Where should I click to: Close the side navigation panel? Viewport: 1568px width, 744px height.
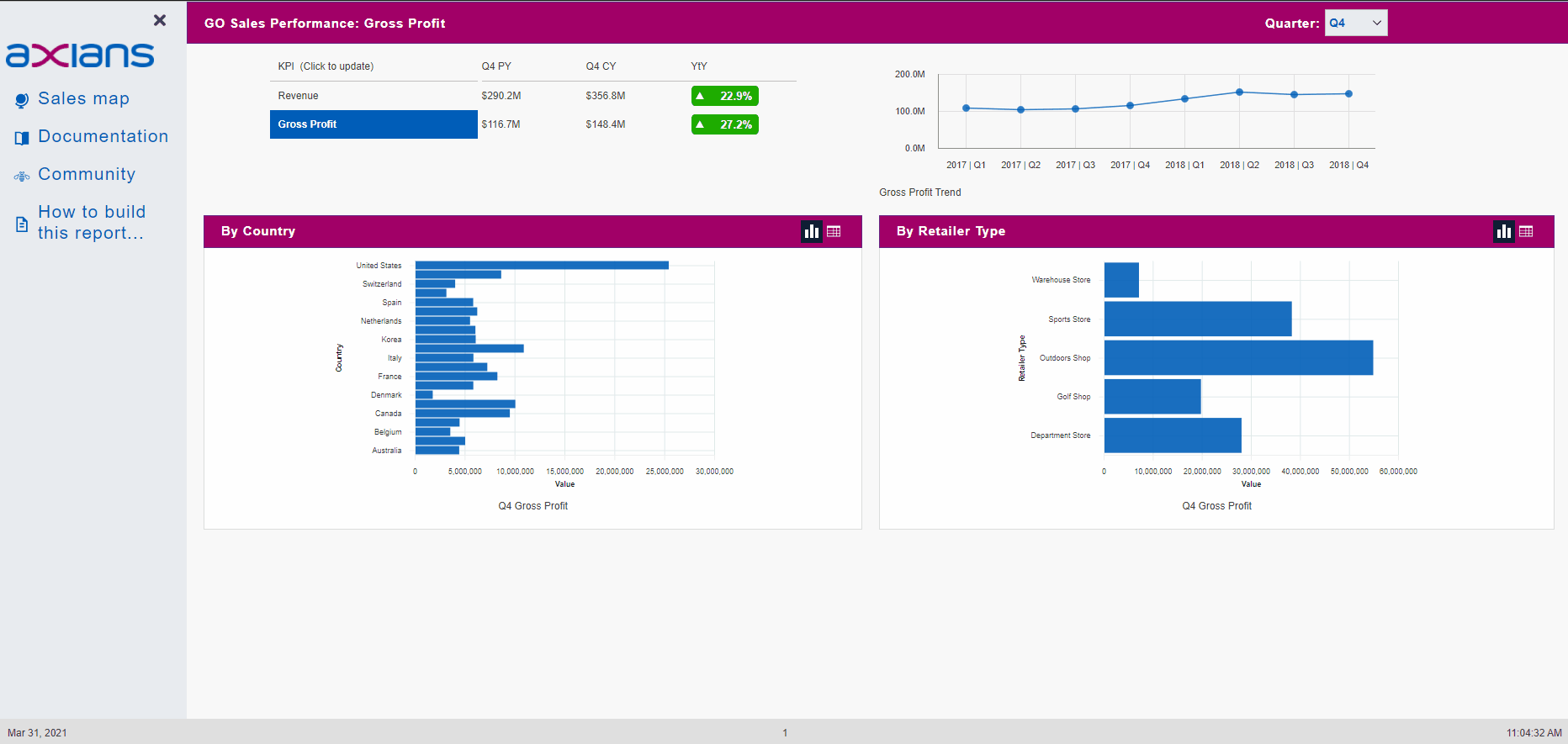coord(160,20)
